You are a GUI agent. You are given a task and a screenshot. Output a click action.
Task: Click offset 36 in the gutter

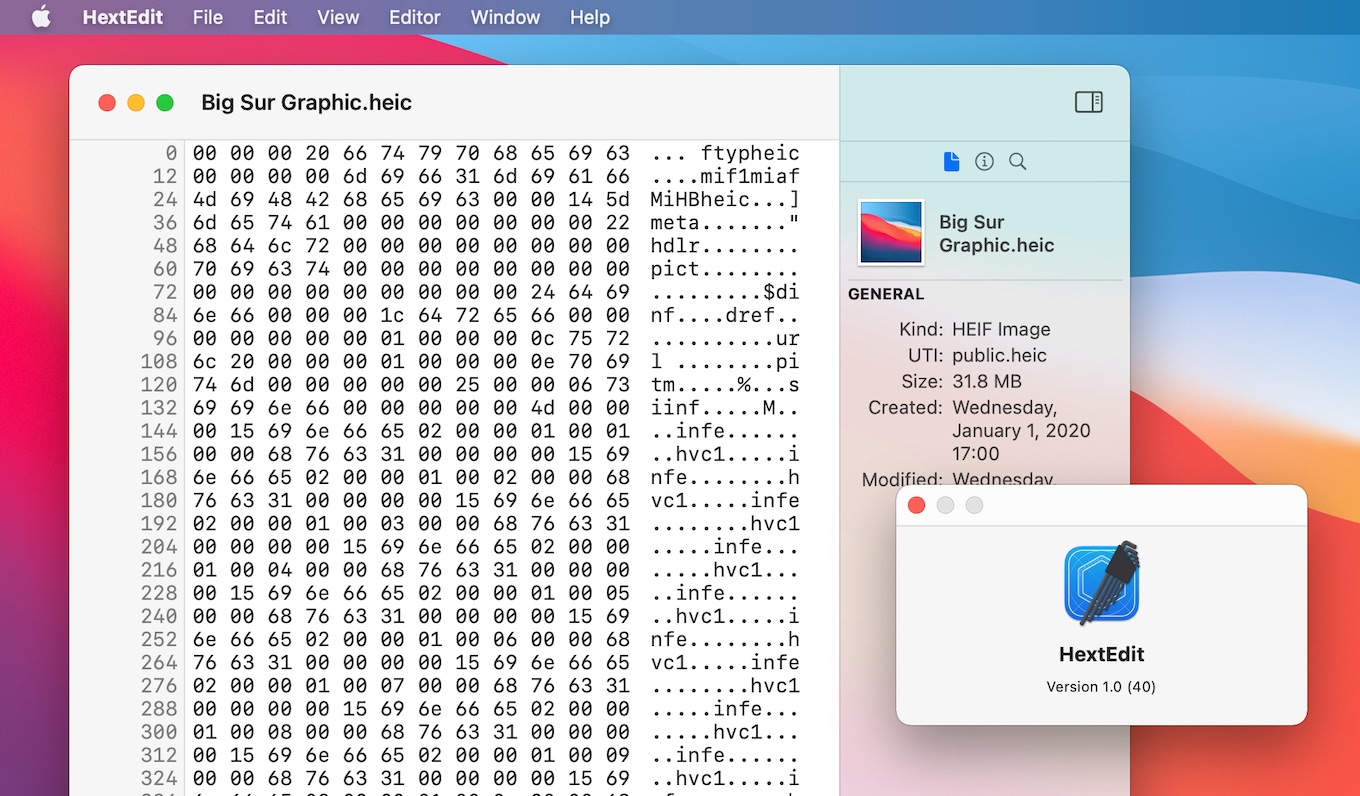pyautogui.click(x=166, y=222)
